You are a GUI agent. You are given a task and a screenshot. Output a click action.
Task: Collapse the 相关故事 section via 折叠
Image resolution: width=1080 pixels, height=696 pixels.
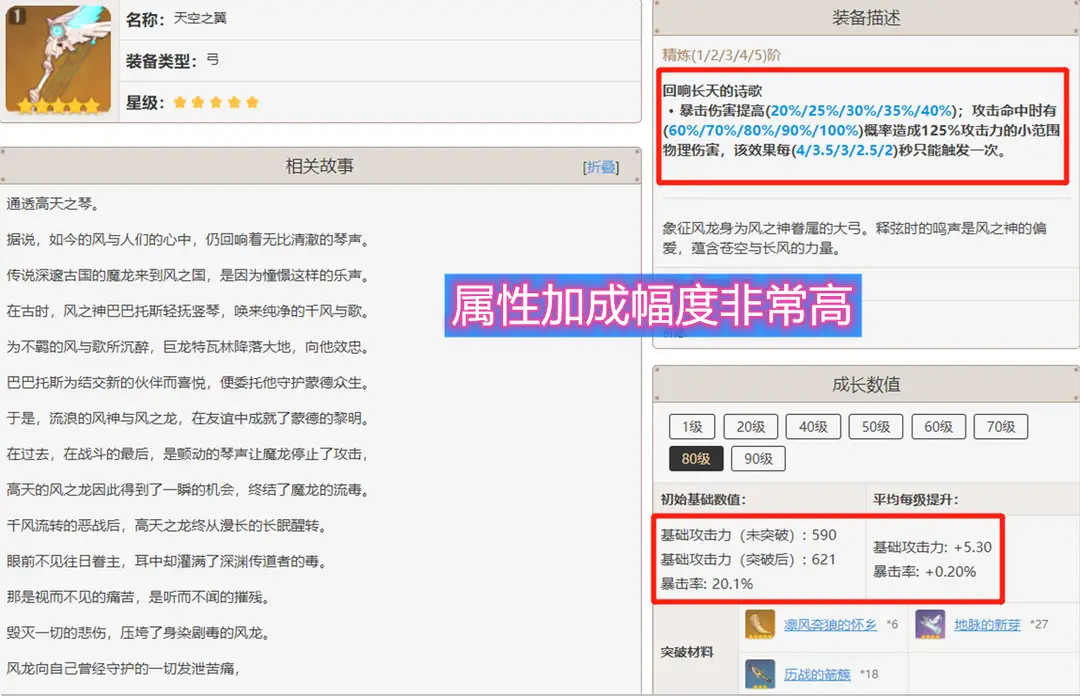tap(600, 168)
